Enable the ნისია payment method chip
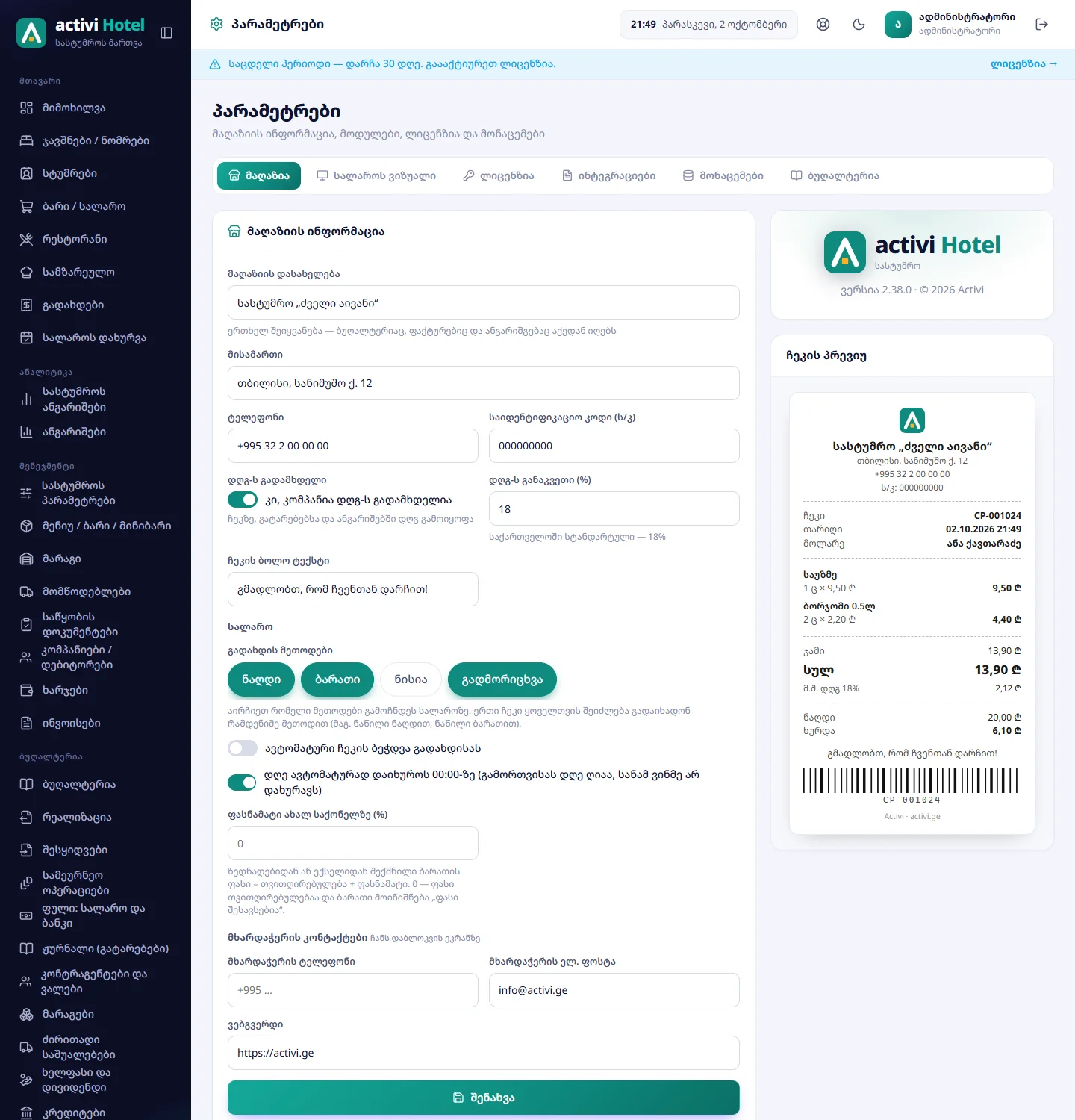 [411, 679]
